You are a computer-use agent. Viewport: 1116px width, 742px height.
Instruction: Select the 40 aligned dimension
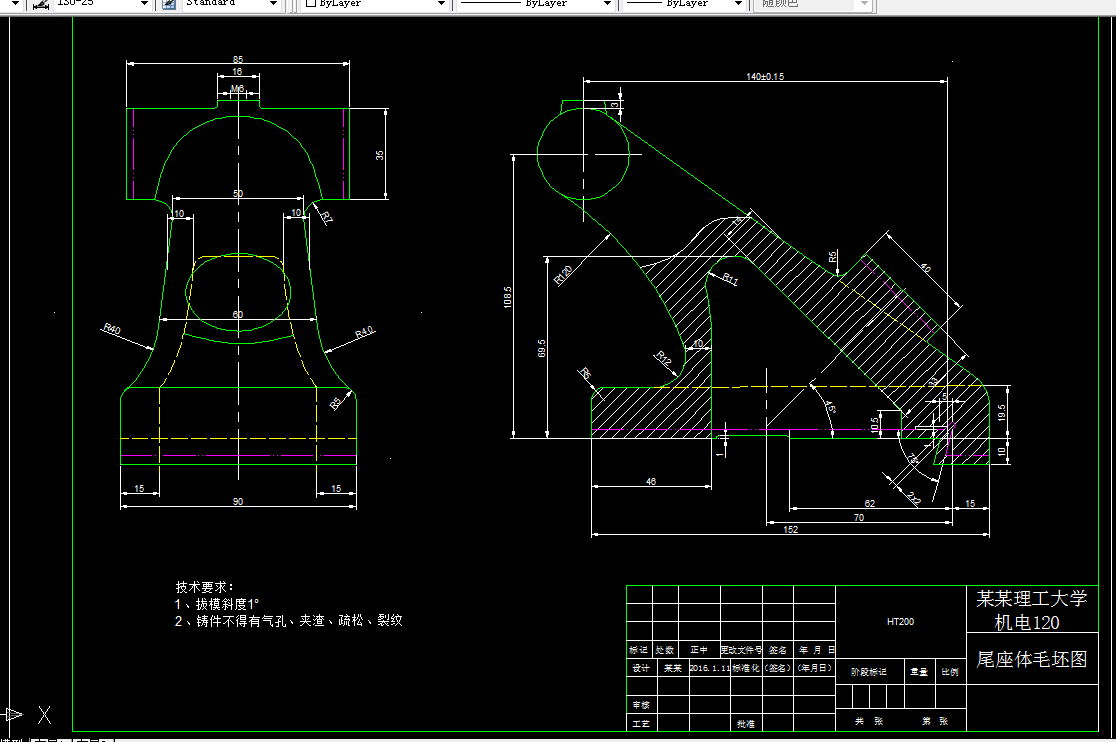coord(925,268)
